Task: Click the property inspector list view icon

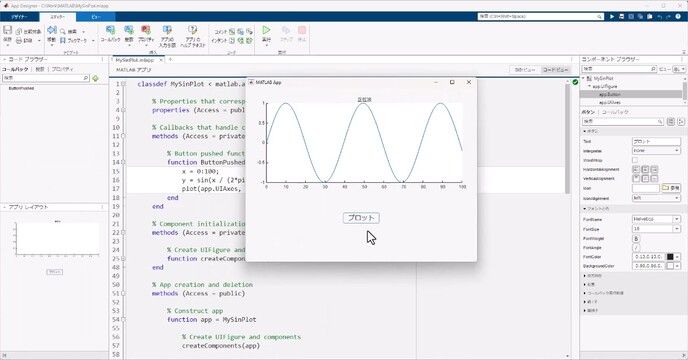Action: [x=671, y=122]
